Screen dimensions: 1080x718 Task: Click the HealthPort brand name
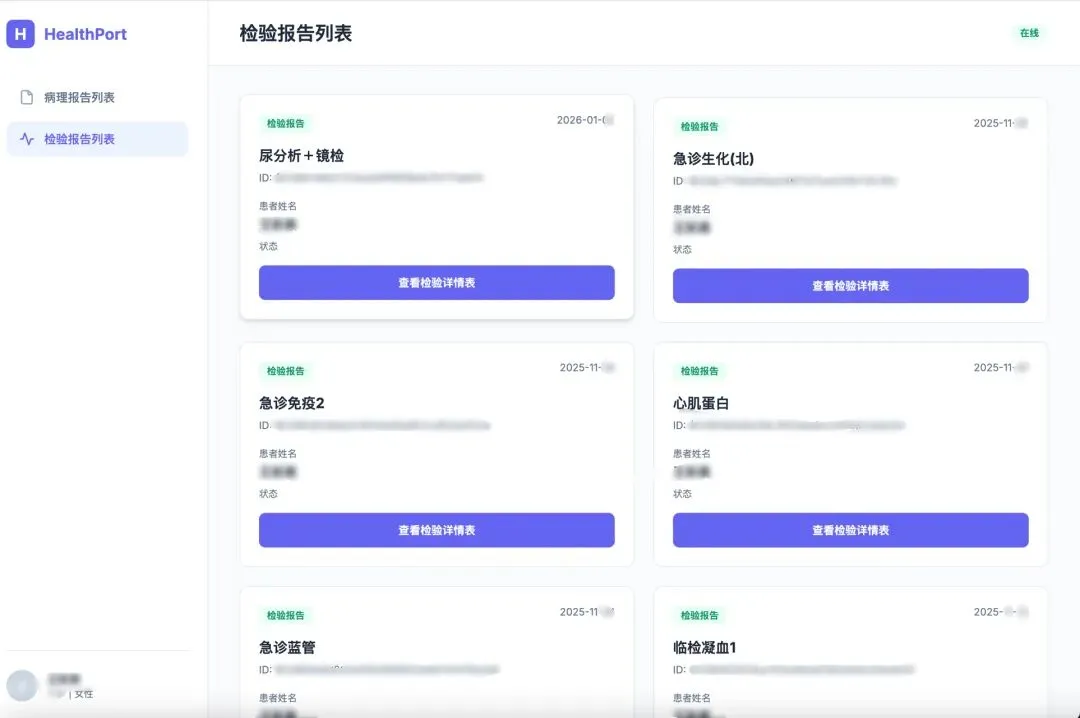[x=85, y=34]
